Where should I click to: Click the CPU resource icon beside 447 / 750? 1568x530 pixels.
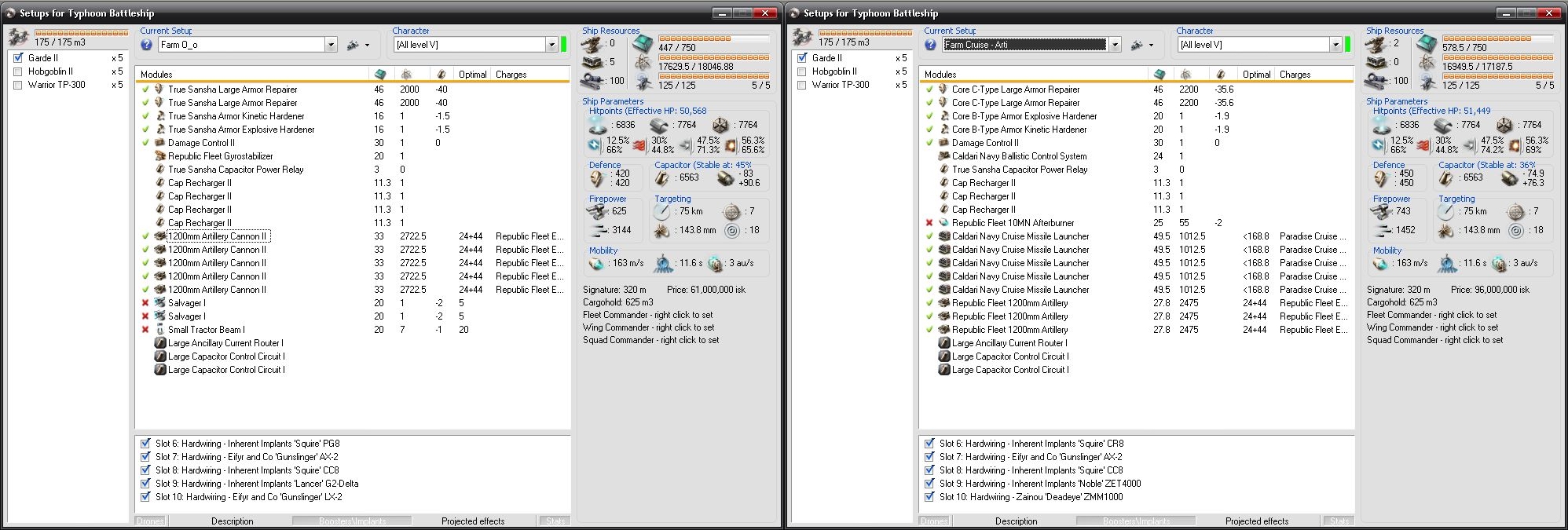click(x=643, y=43)
